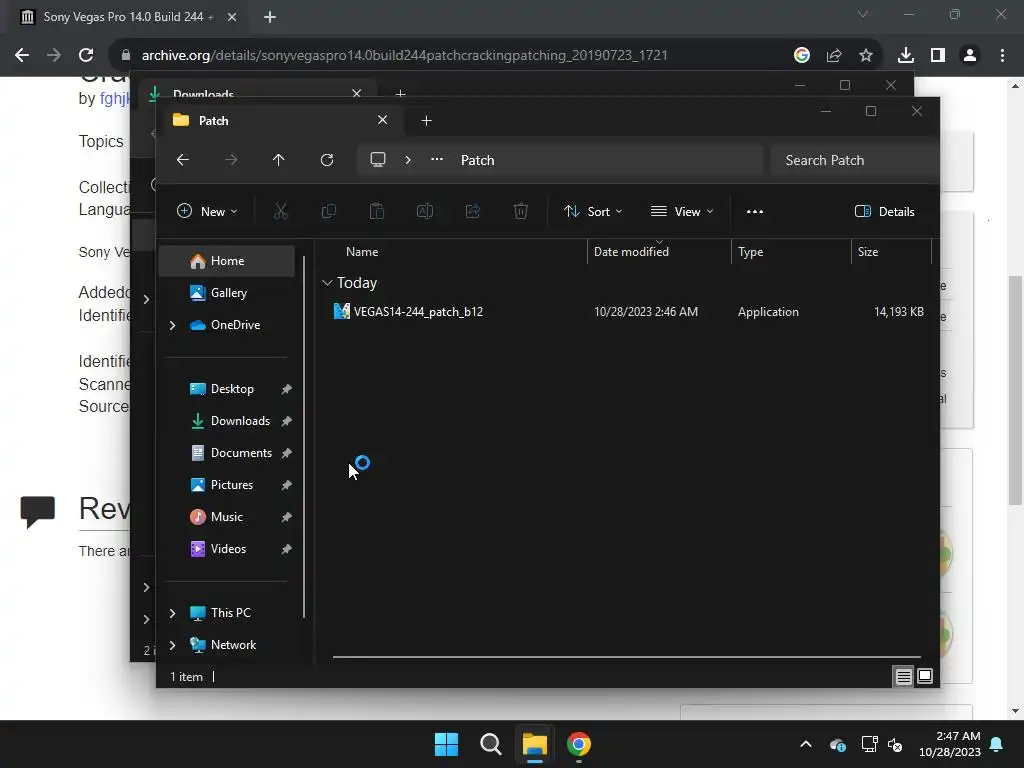Click the Copy icon in Explorer toolbar
This screenshot has width=1024, height=768.
tap(328, 211)
